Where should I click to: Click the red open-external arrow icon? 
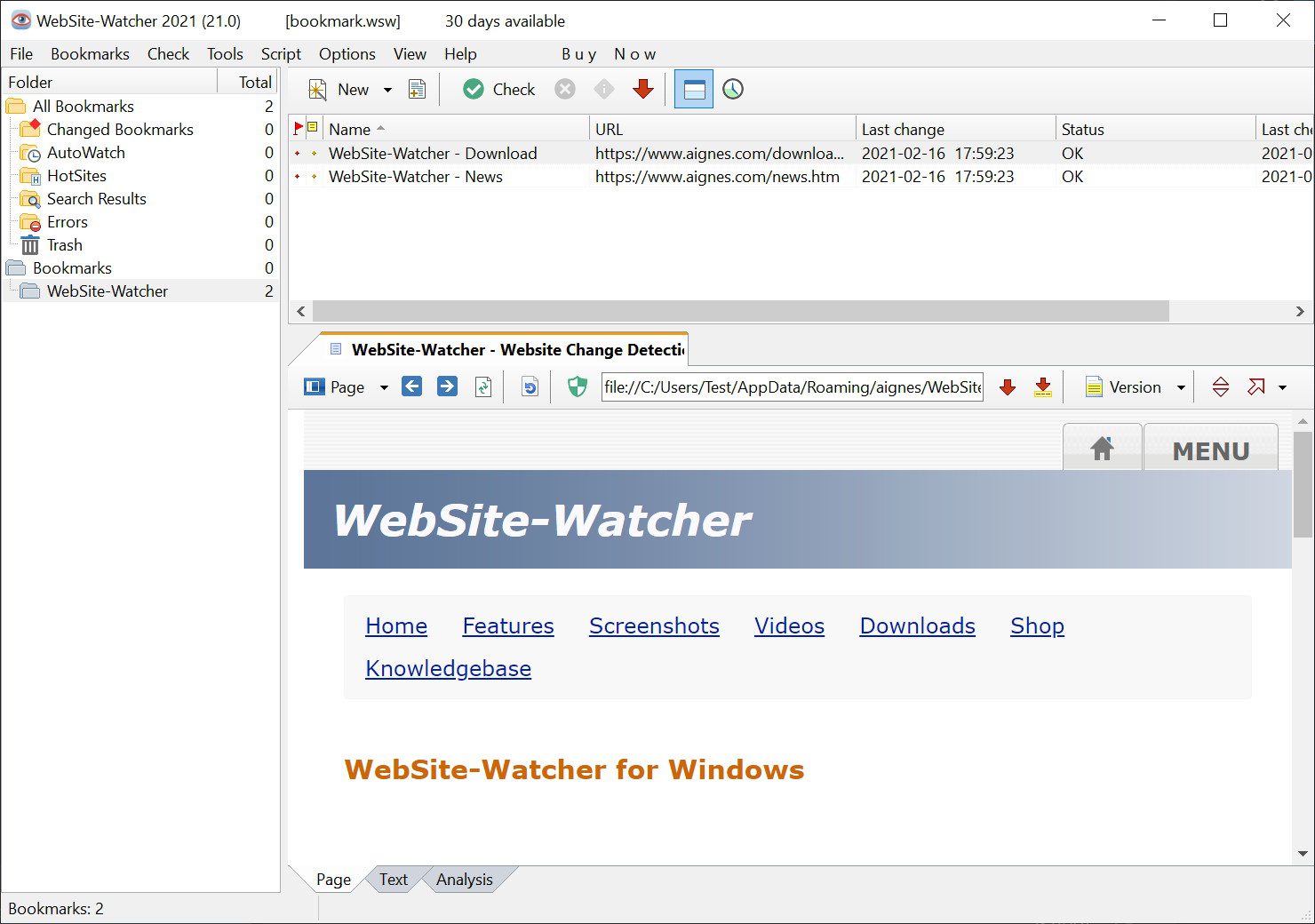[1256, 386]
